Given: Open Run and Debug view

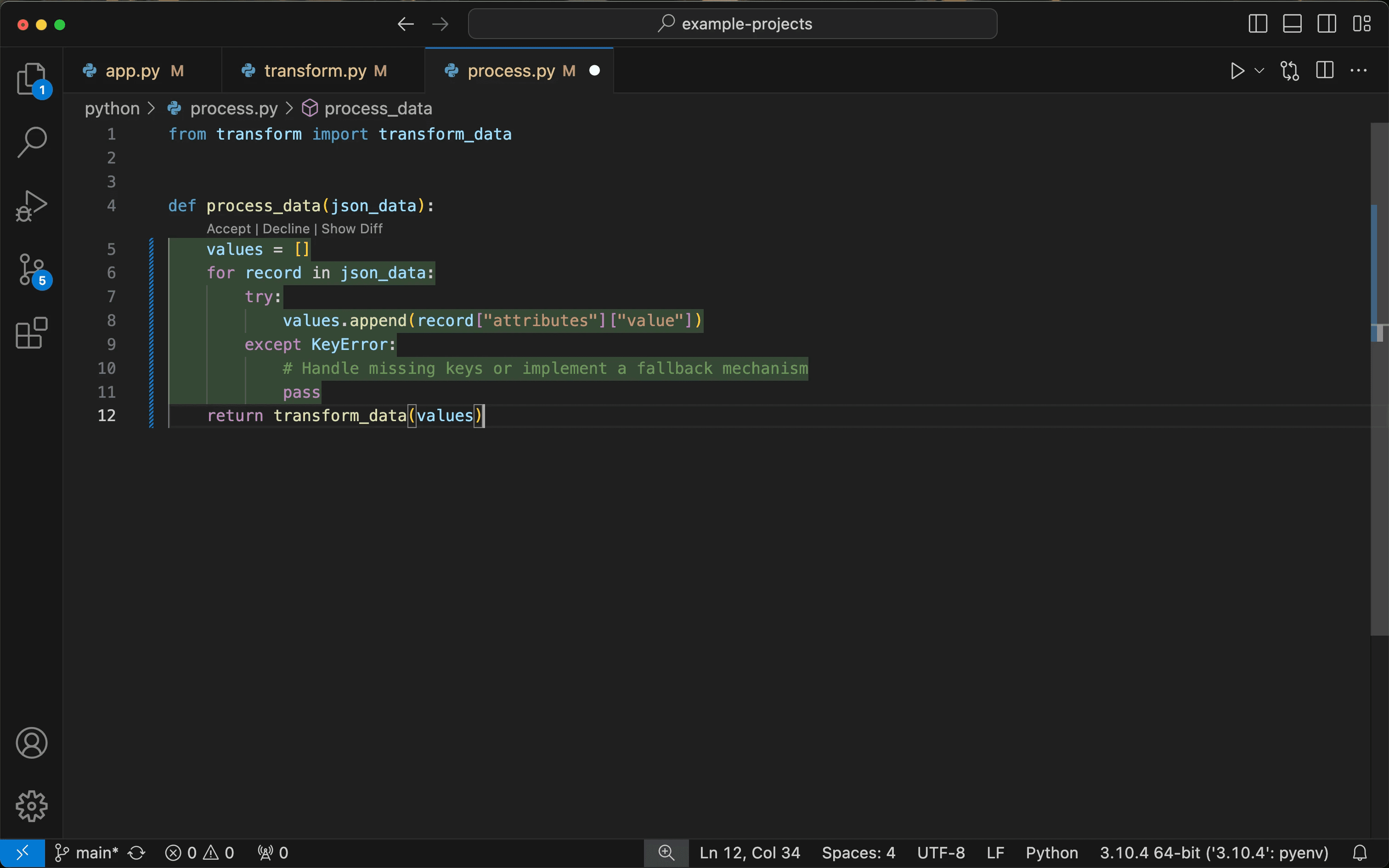Looking at the screenshot, I should (x=31, y=206).
